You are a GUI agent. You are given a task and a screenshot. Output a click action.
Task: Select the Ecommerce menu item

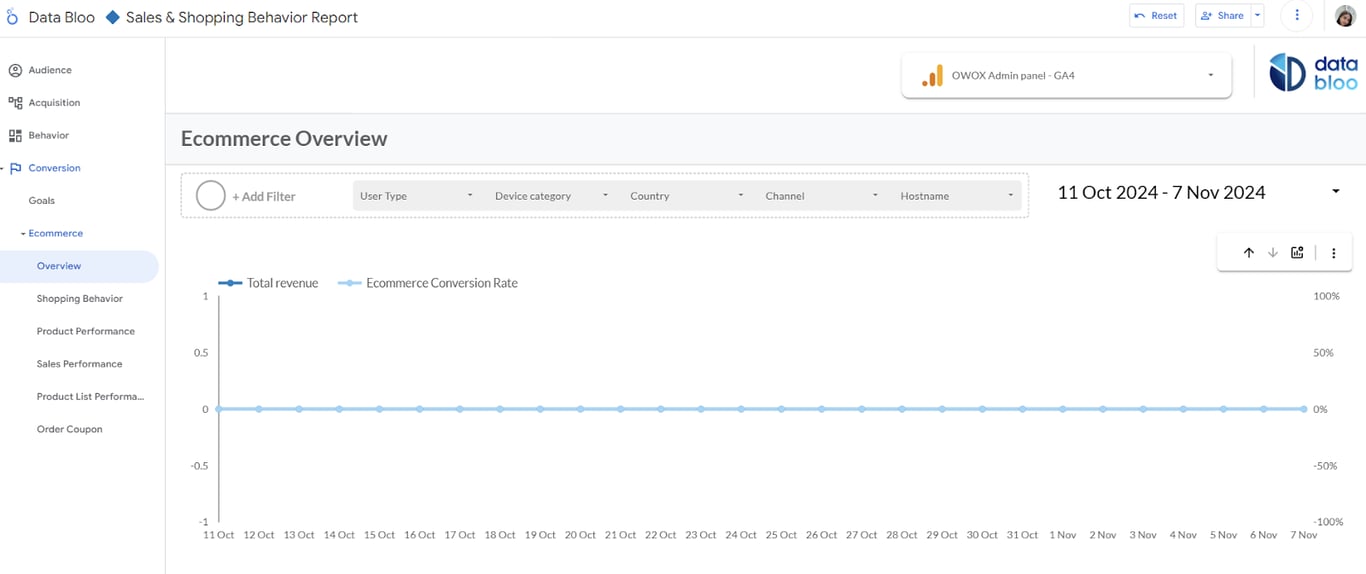pyautogui.click(x=56, y=233)
